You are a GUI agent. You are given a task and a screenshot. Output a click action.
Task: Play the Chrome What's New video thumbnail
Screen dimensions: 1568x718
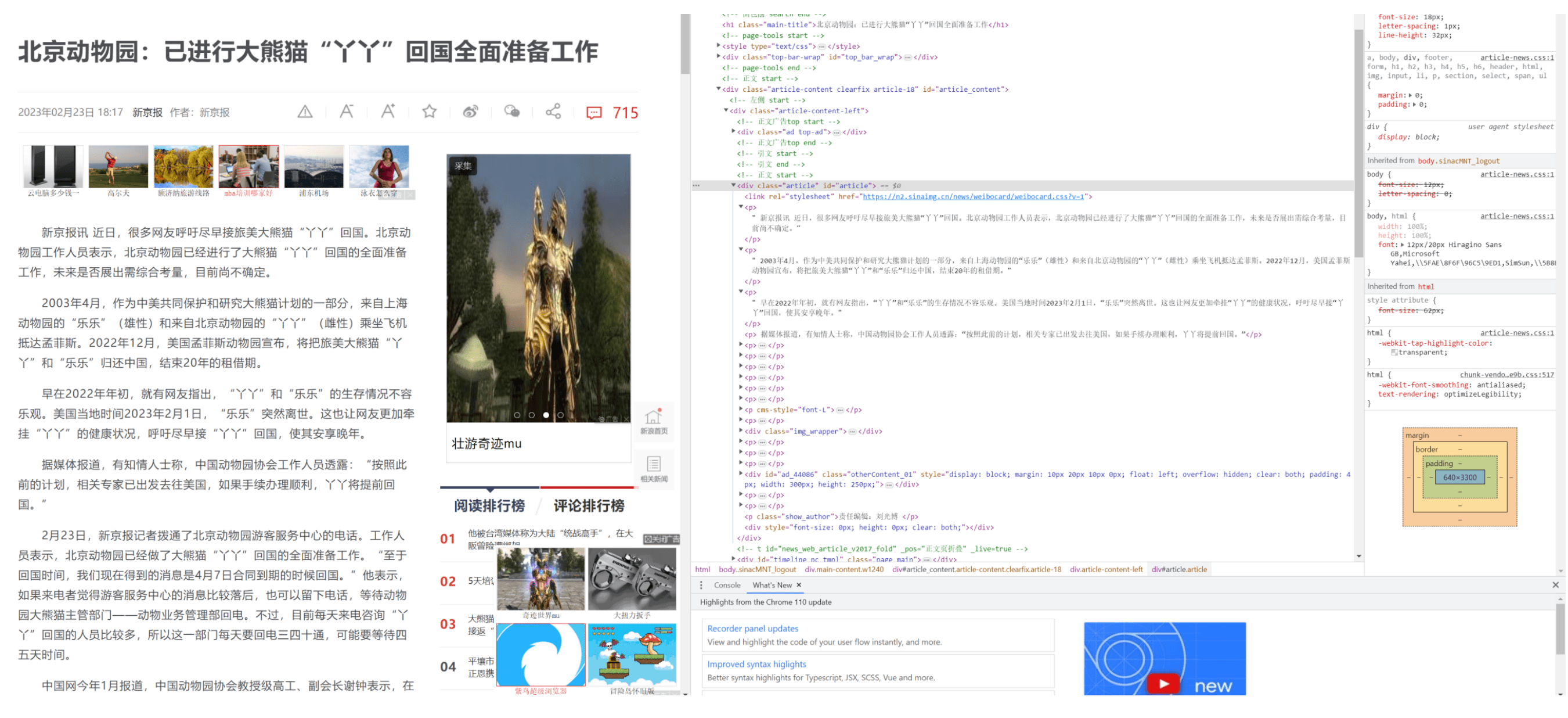pyautogui.click(x=1164, y=683)
